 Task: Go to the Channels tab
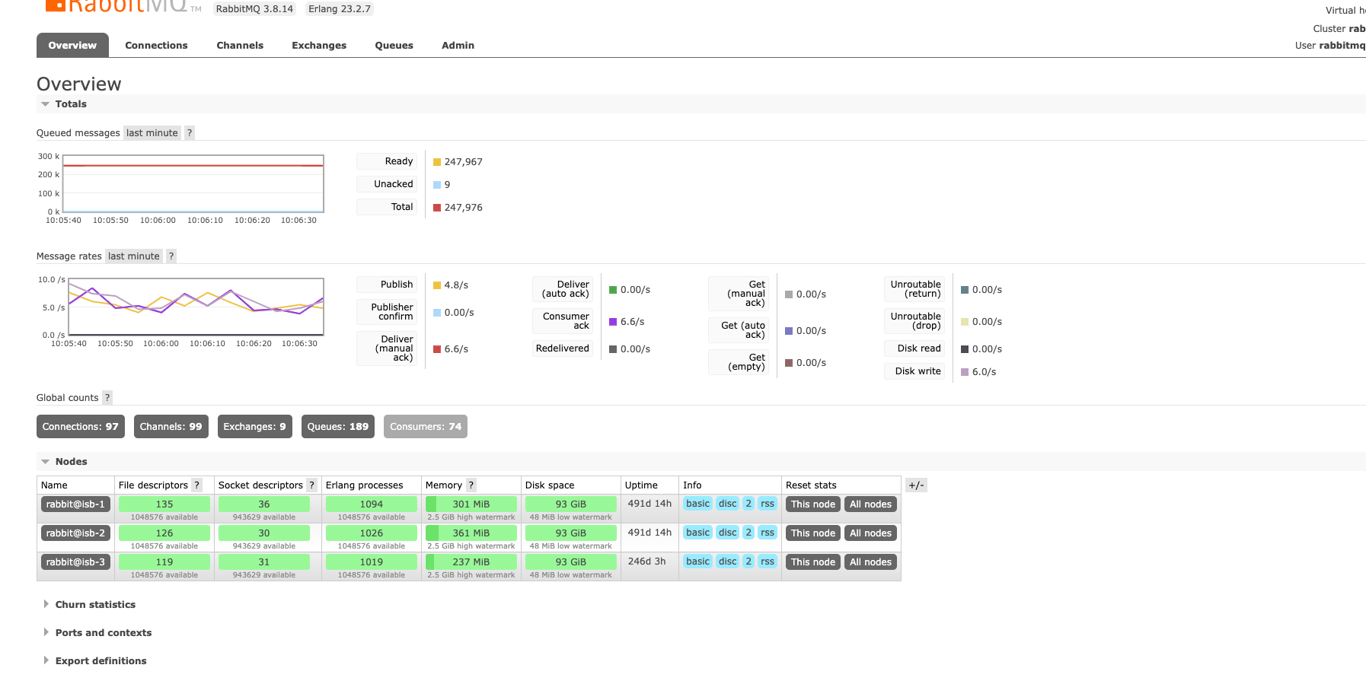(x=240, y=45)
